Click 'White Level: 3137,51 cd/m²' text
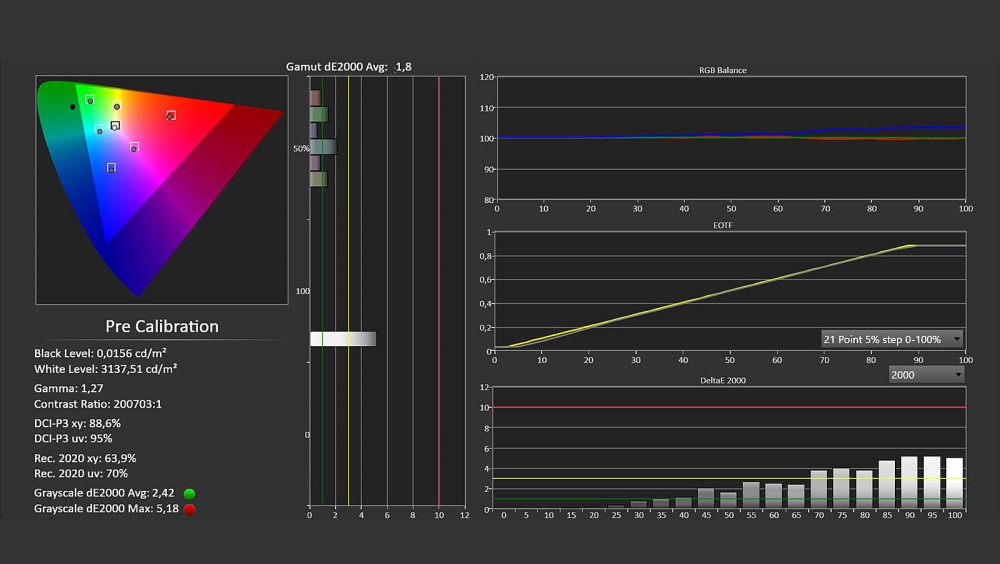 tap(105, 369)
